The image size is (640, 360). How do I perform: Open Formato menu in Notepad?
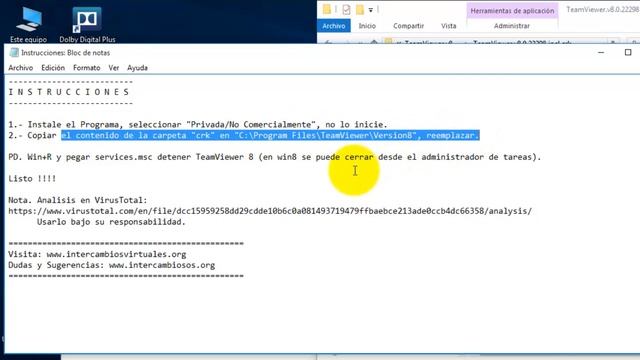click(x=87, y=68)
